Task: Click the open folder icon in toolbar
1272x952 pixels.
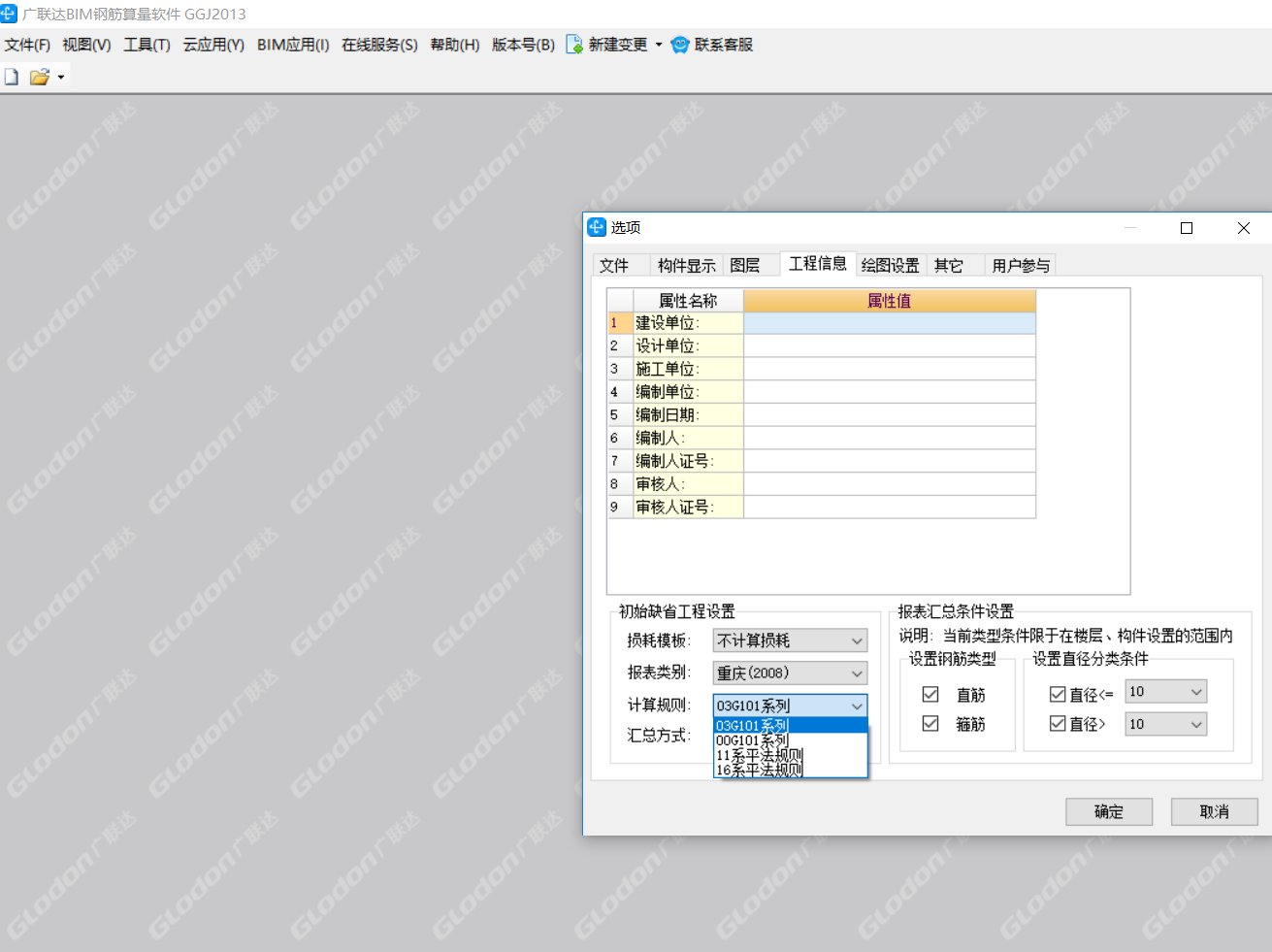Action: [x=39, y=77]
